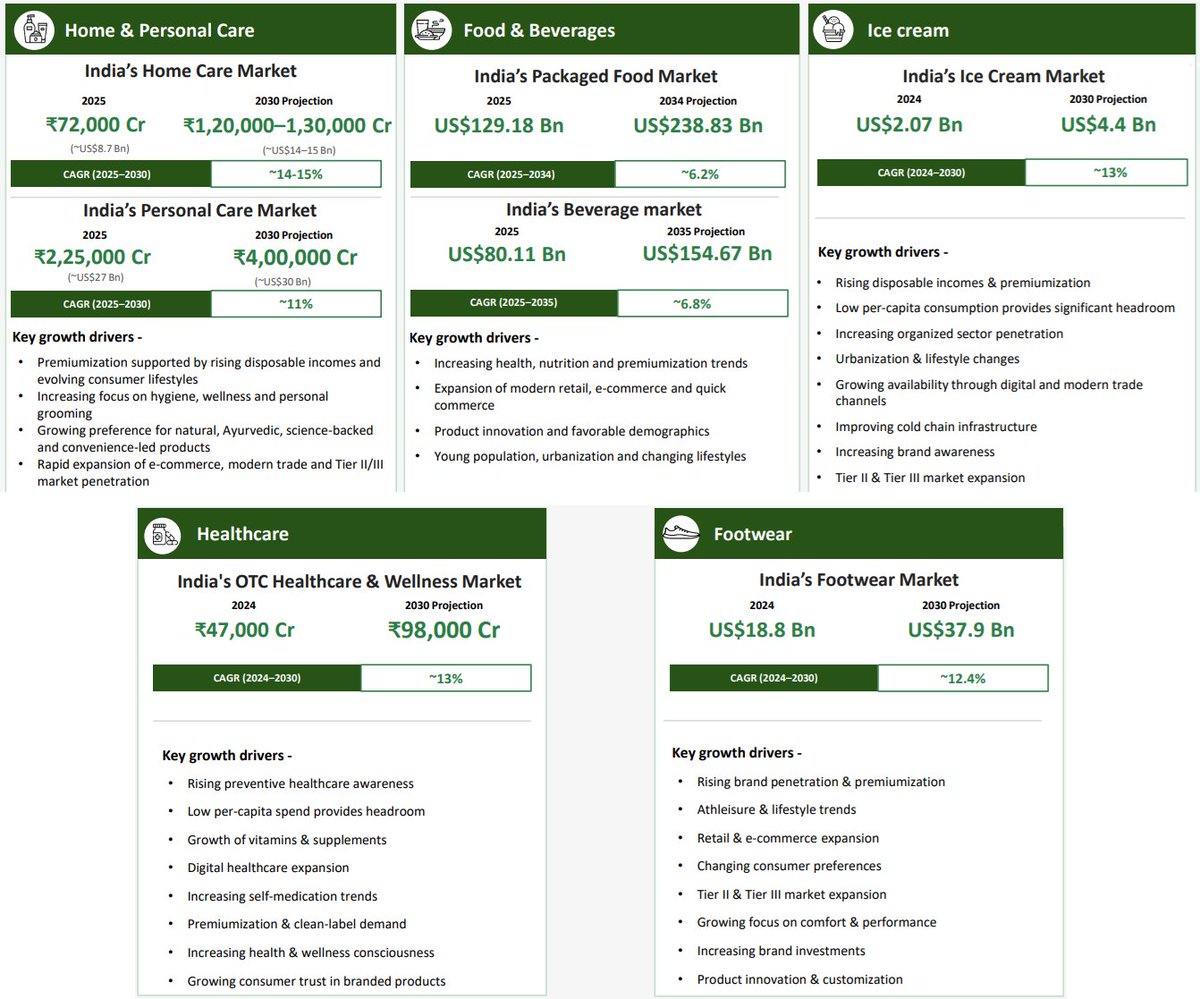Click the US$2.07 Bn value
1200x999 pixels.
[909, 125]
